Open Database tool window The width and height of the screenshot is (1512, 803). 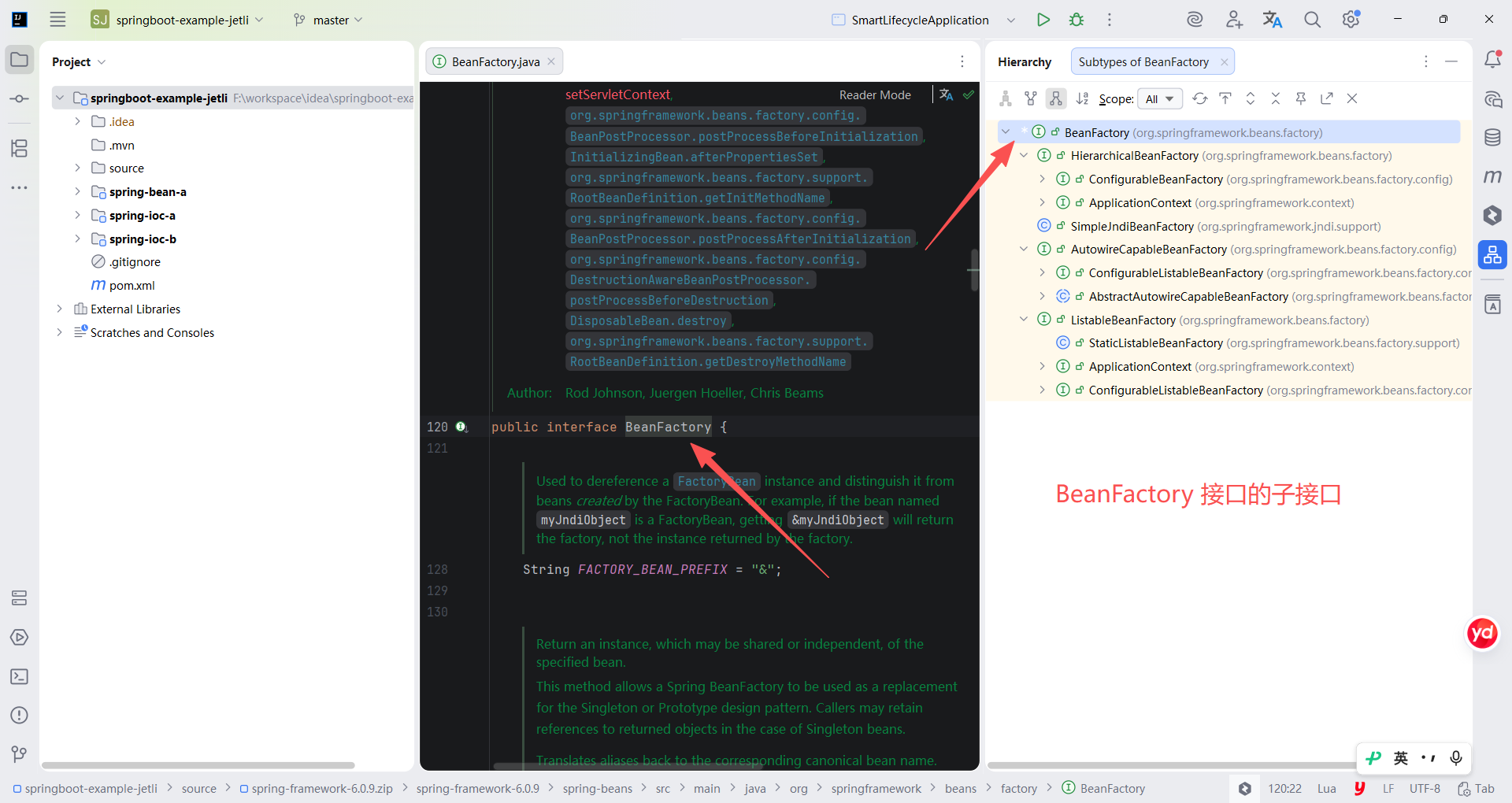(1492, 138)
